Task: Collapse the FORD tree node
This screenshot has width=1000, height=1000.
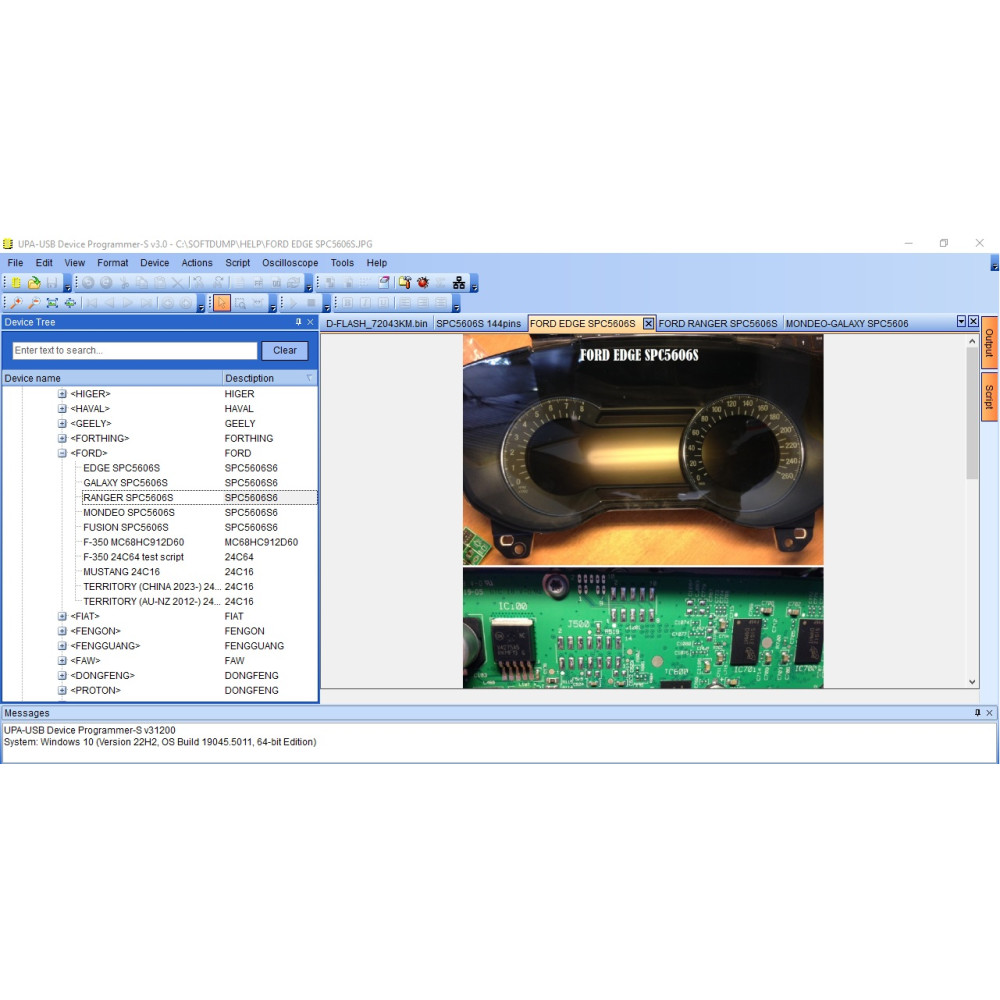Action: pos(62,453)
